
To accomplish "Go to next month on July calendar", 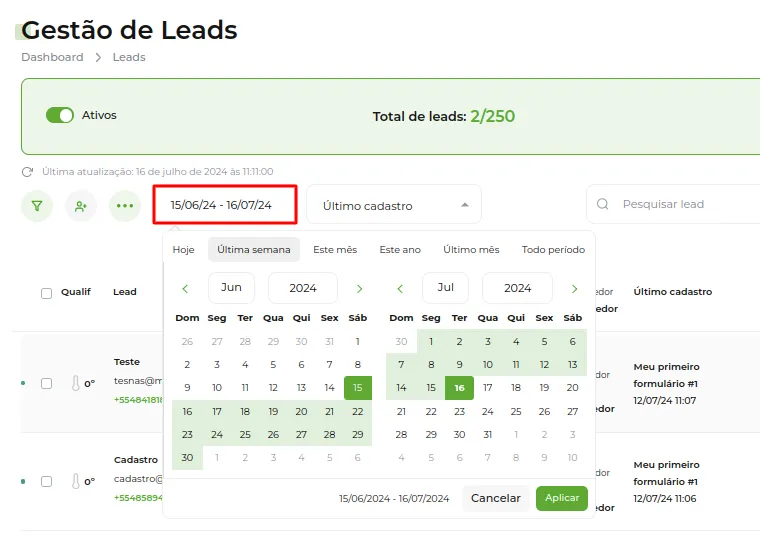I will coord(574,289).
